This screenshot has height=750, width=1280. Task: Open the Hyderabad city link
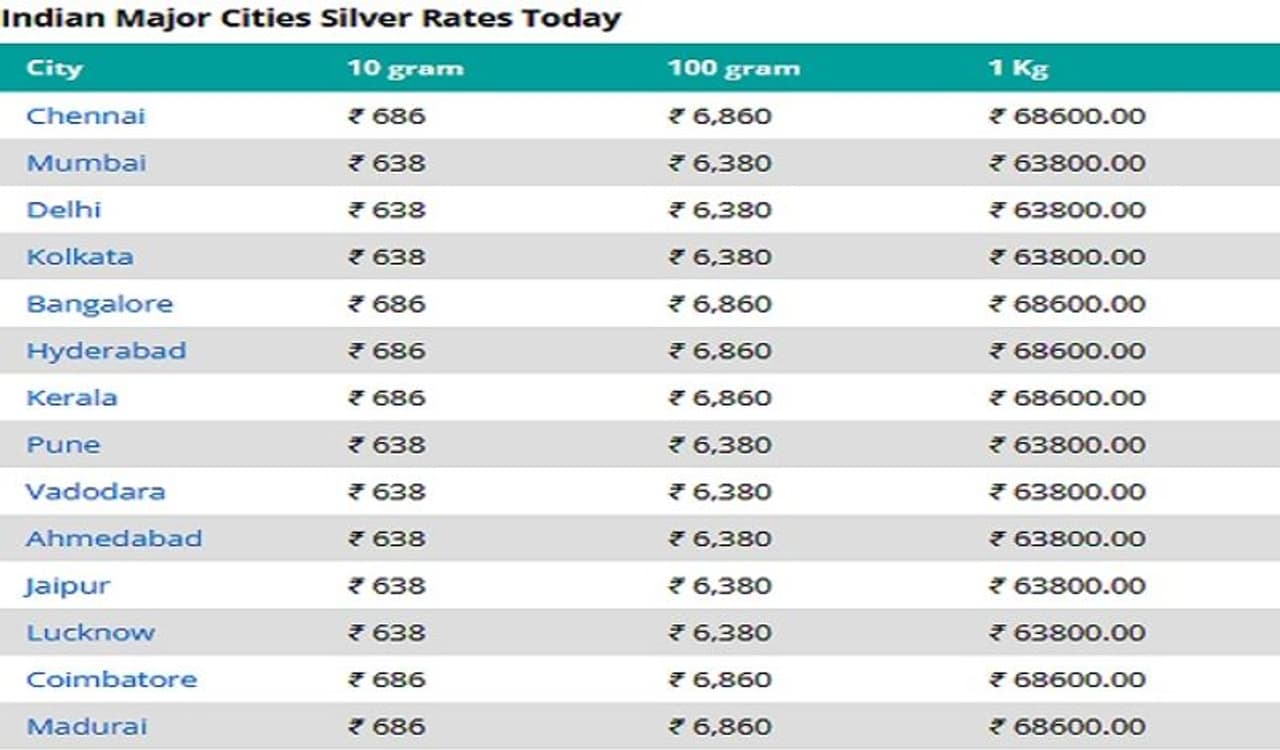pos(106,351)
